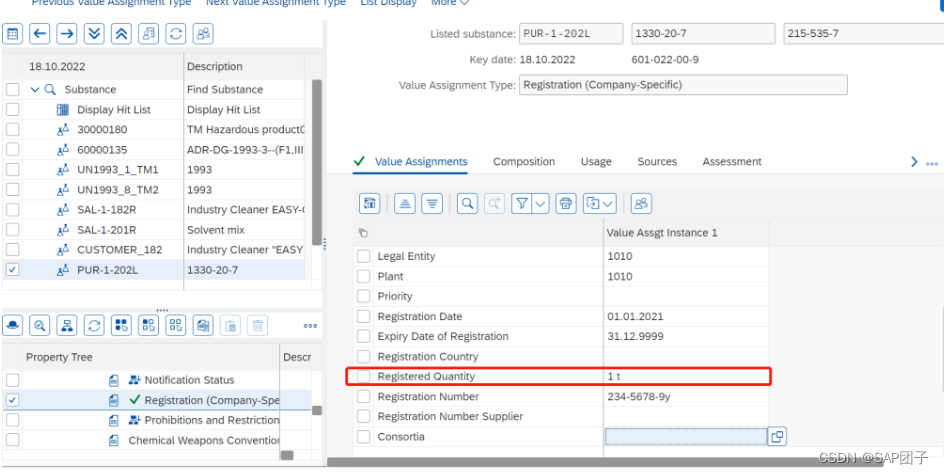Expand all nodes with double-down chevron icon

pyautogui.click(x=94, y=34)
